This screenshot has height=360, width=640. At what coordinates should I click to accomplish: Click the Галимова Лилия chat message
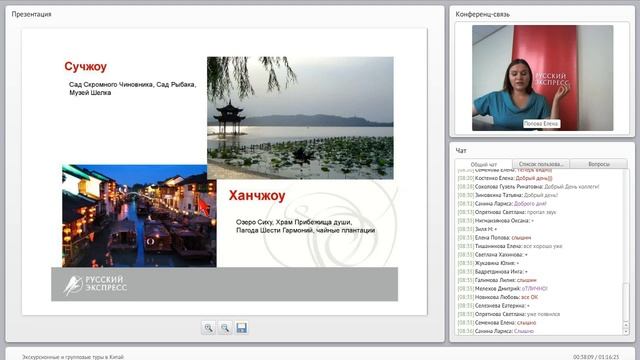[497, 280]
